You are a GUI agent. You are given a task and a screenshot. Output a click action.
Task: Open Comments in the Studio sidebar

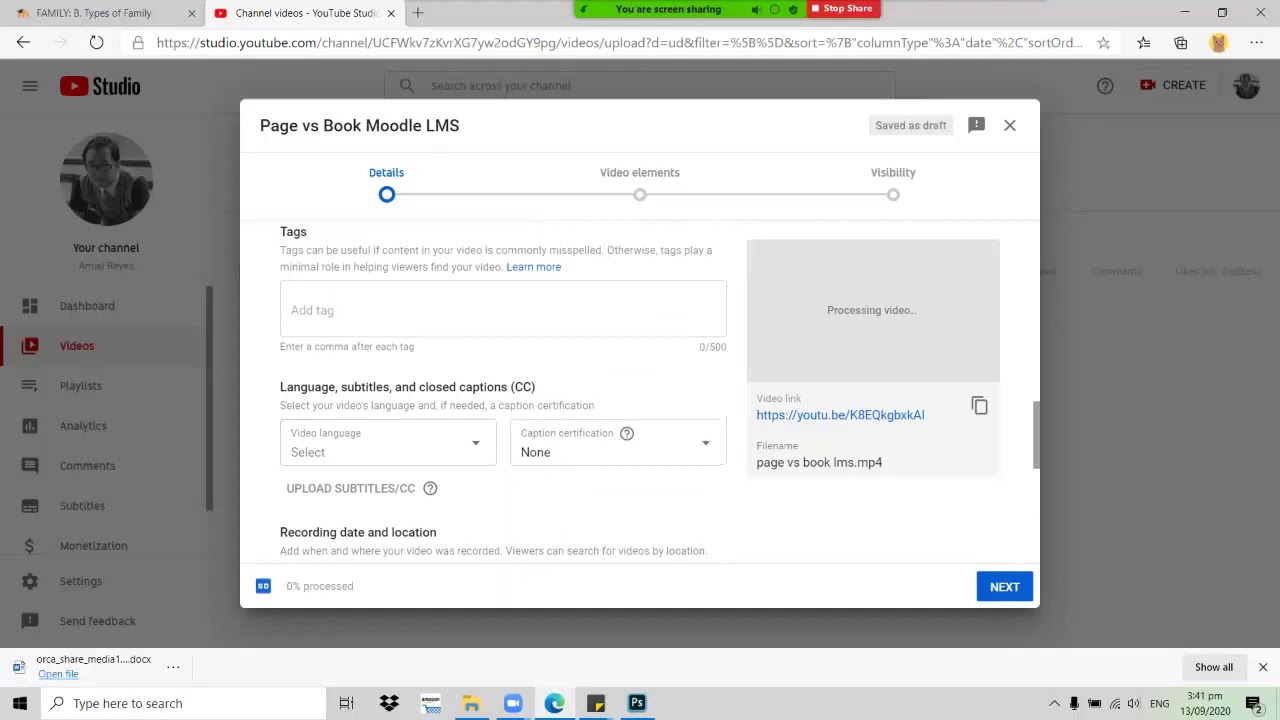(x=104, y=466)
